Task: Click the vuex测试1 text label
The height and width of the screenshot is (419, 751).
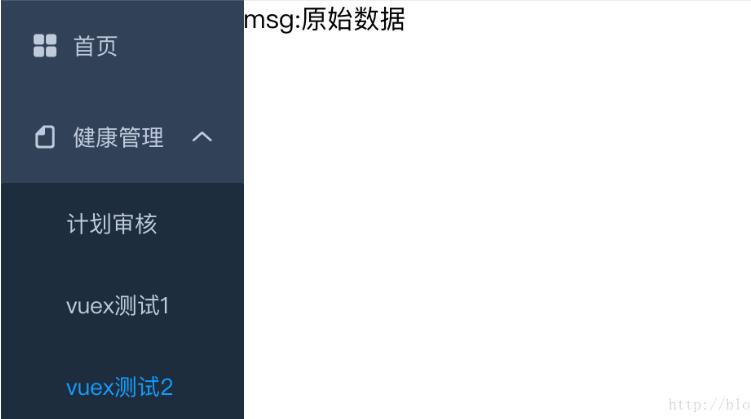Action: (x=118, y=306)
